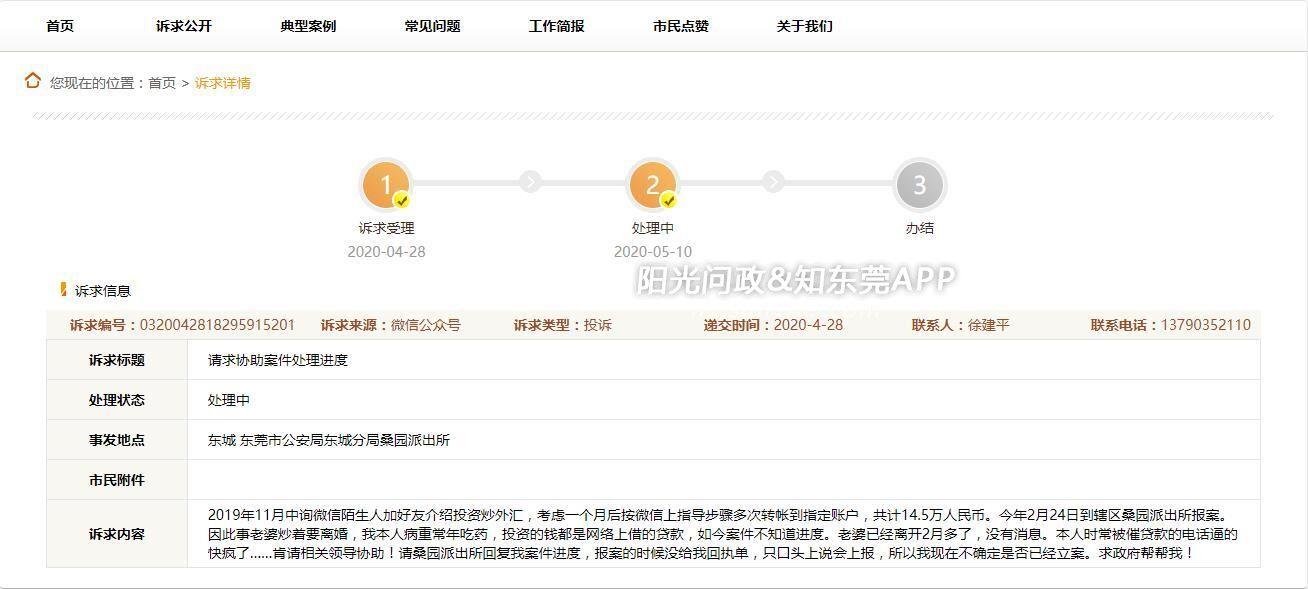Click the flag icon next to 诉求信息
Viewport: 1308px width, 589px height.
pos(64,290)
